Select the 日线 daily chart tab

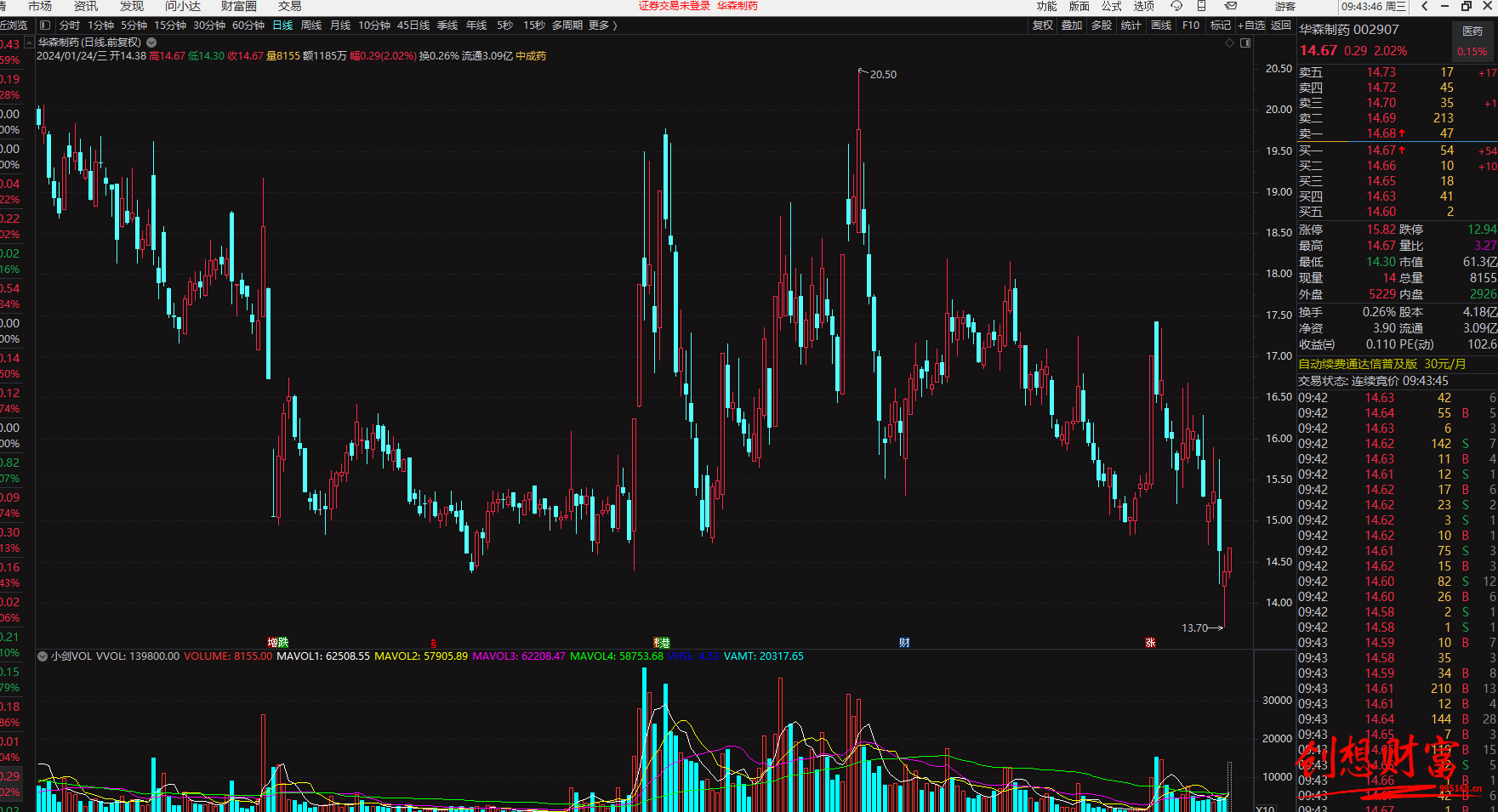[282, 26]
